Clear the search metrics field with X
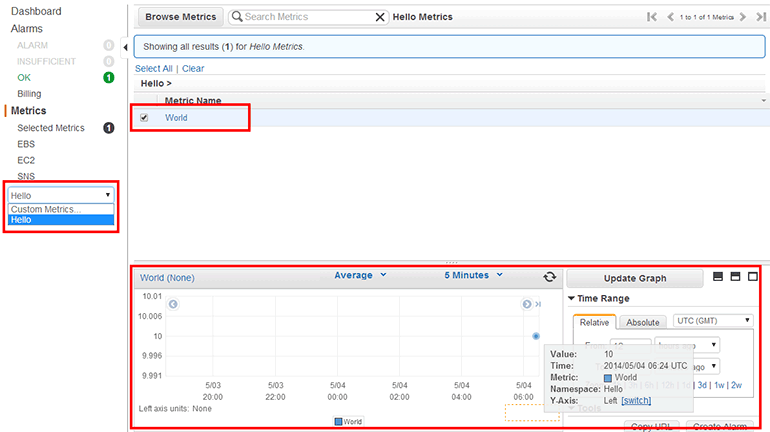The height and width of the screenshot is (432, 770). pyautogui.click(x=380, y=17)
